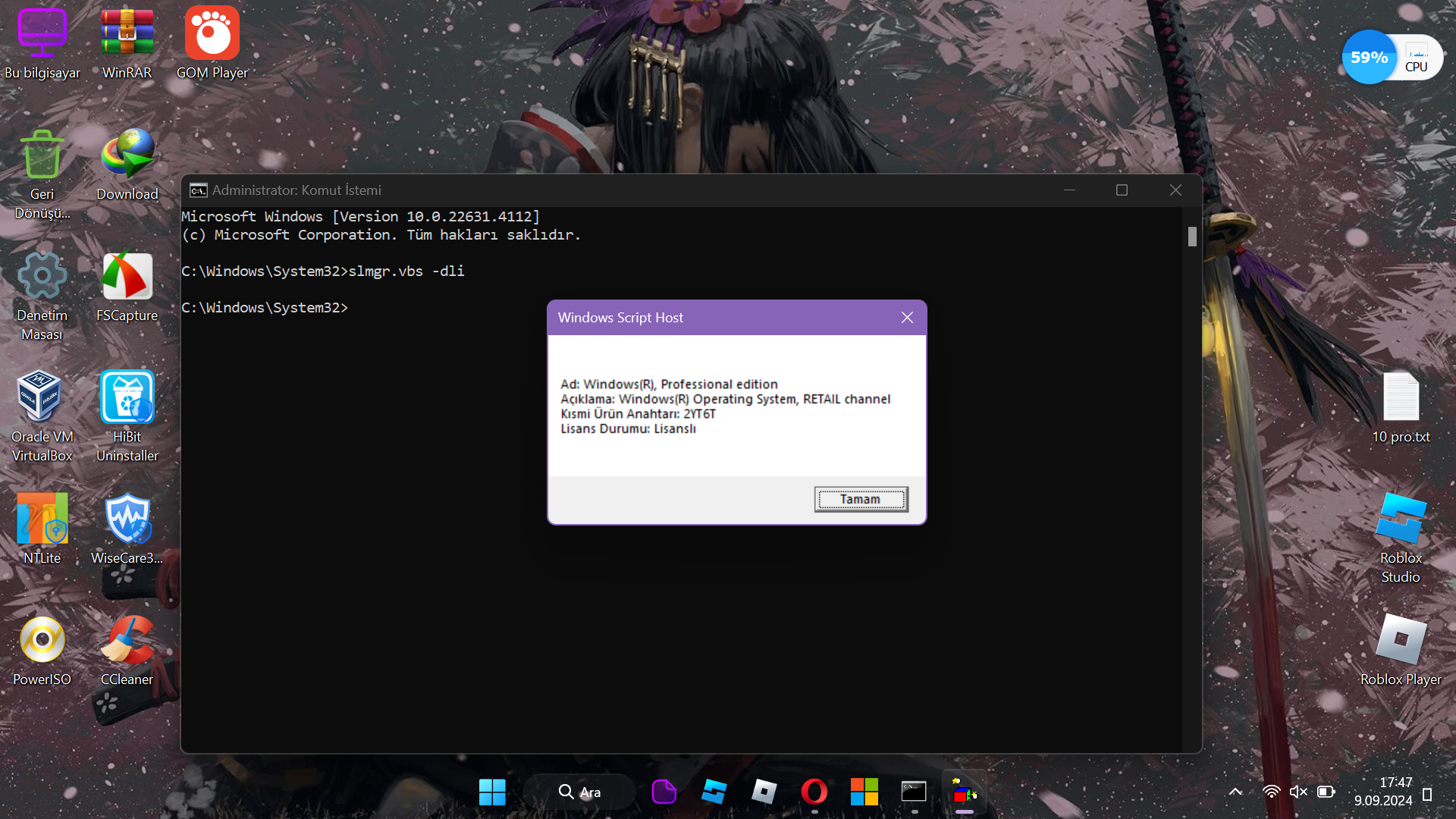The height and width of the screenshot is (819, 1456).
Task: Open the clock and date panel
Action: pos(1383,792)
